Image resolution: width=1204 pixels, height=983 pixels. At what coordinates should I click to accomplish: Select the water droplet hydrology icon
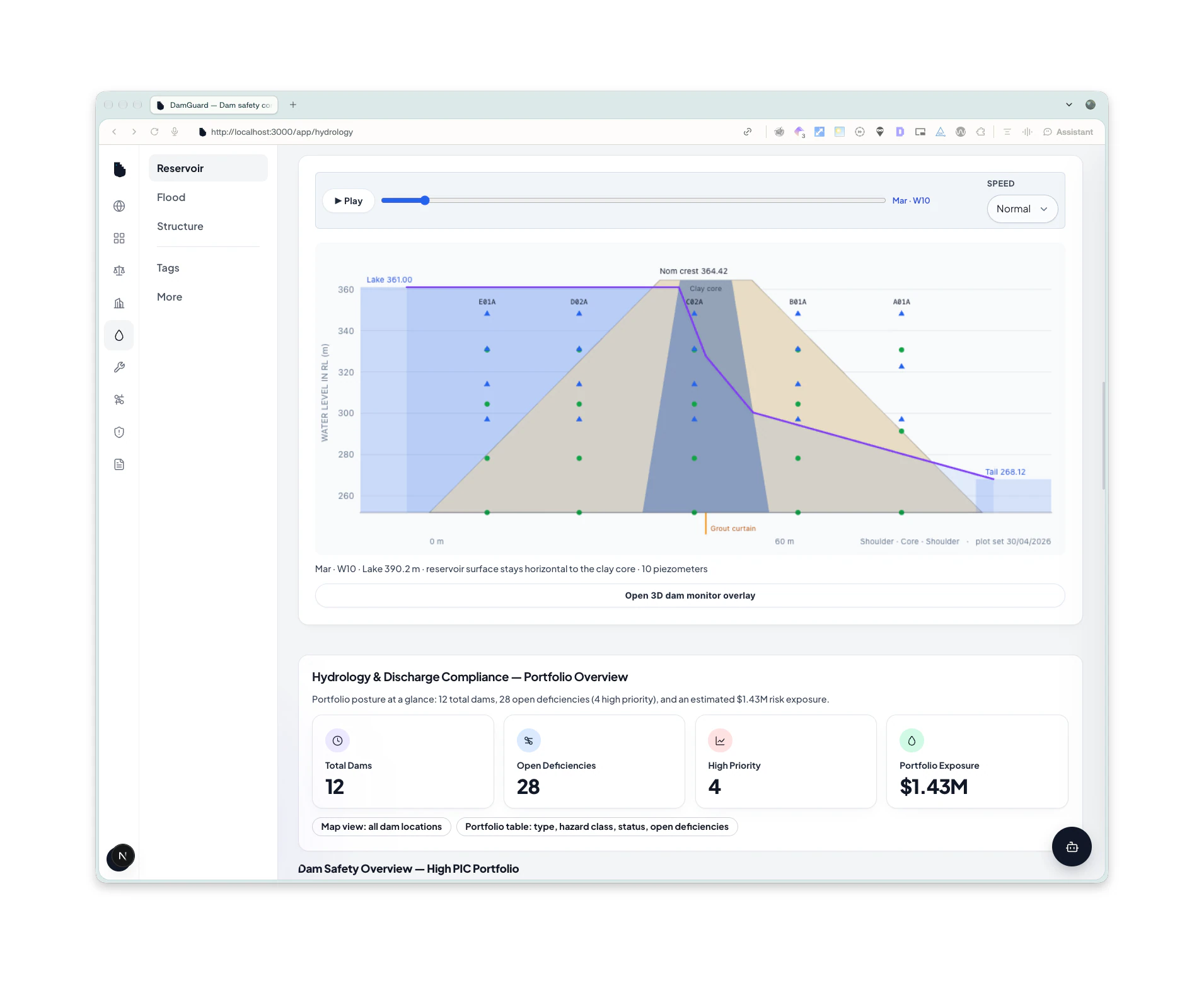coord(119,335)
